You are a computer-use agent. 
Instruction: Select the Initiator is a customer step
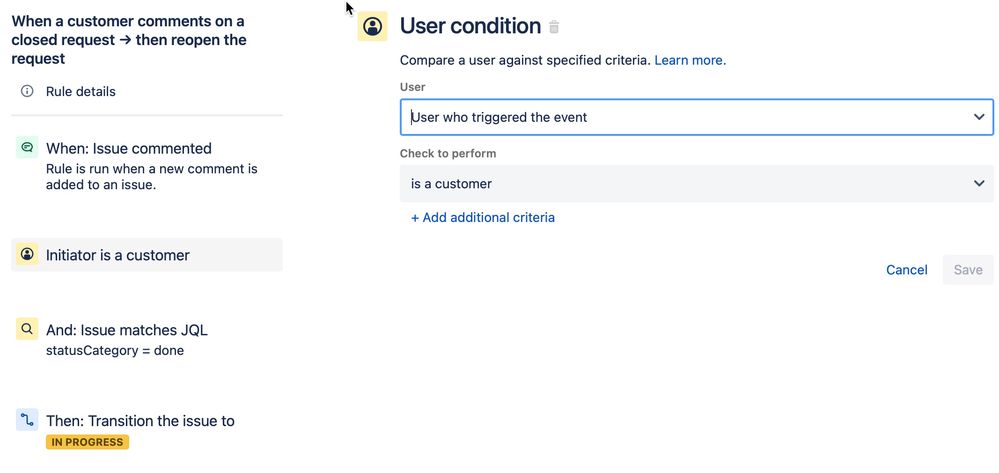tap(147, 255)
